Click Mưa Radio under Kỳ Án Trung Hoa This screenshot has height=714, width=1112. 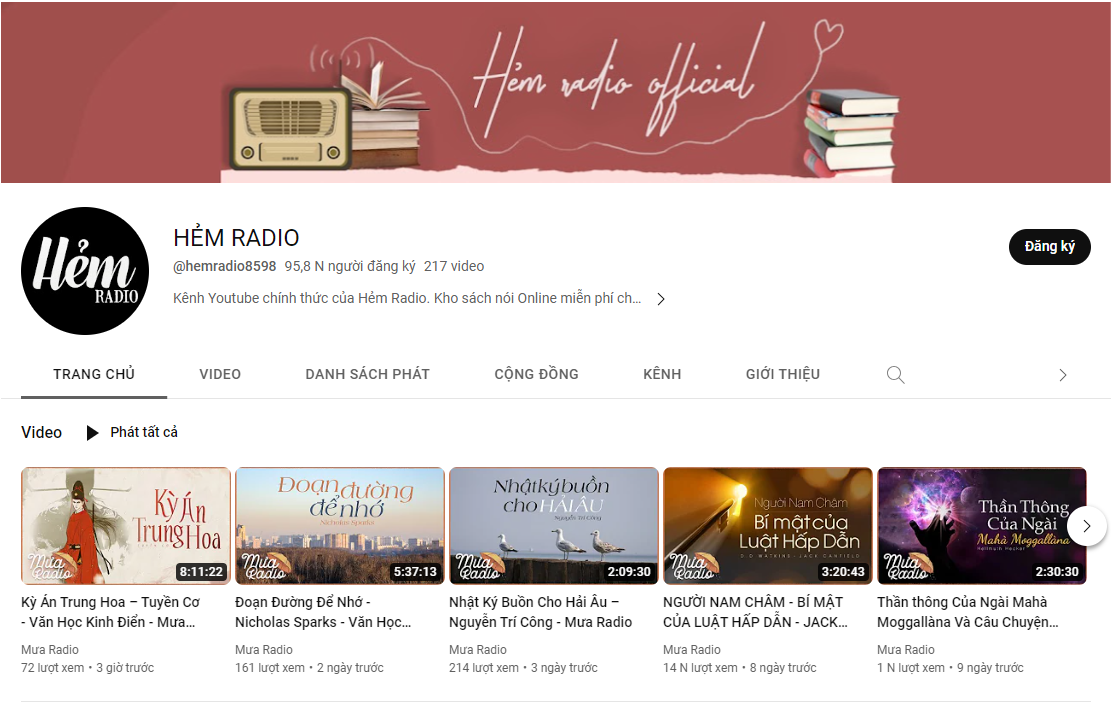pos(50,649)
